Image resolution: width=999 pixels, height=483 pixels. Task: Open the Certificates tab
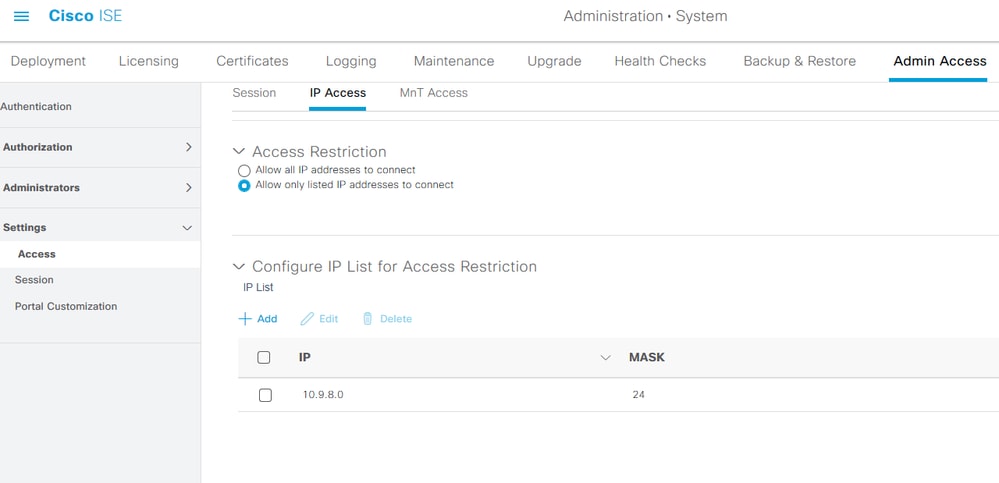pyautogui.click(x=252, y=61)
